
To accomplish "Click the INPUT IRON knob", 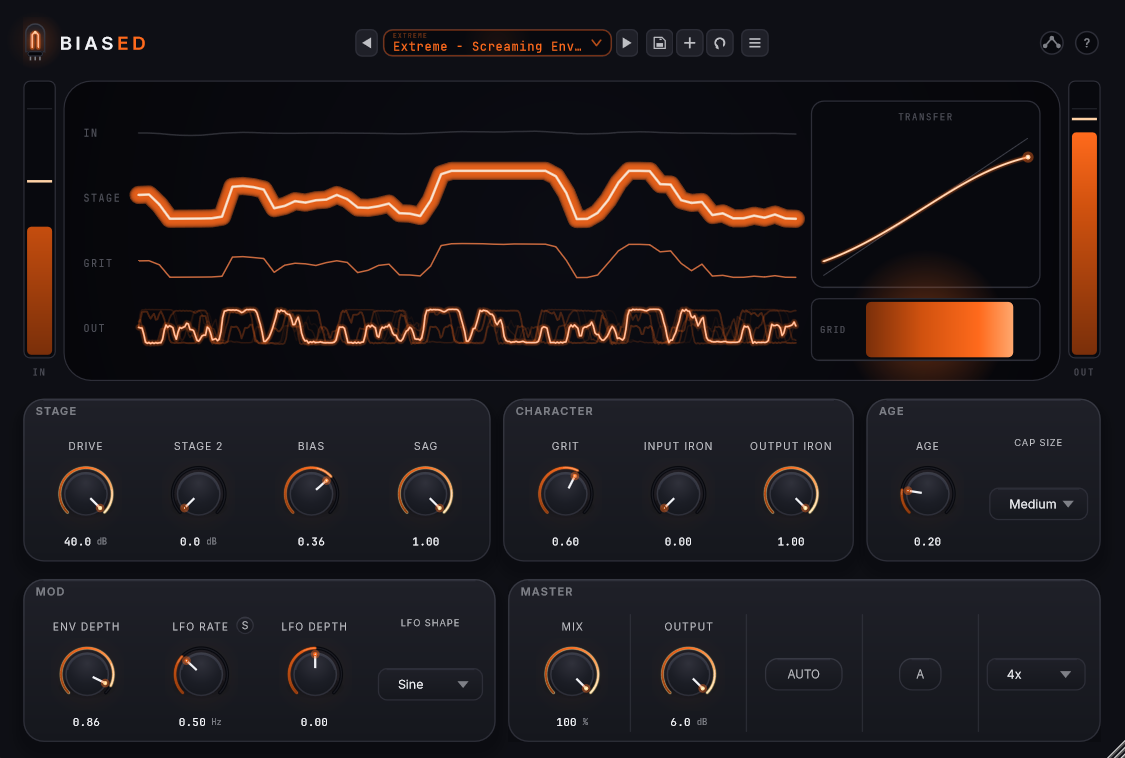I will click(678, 493).
